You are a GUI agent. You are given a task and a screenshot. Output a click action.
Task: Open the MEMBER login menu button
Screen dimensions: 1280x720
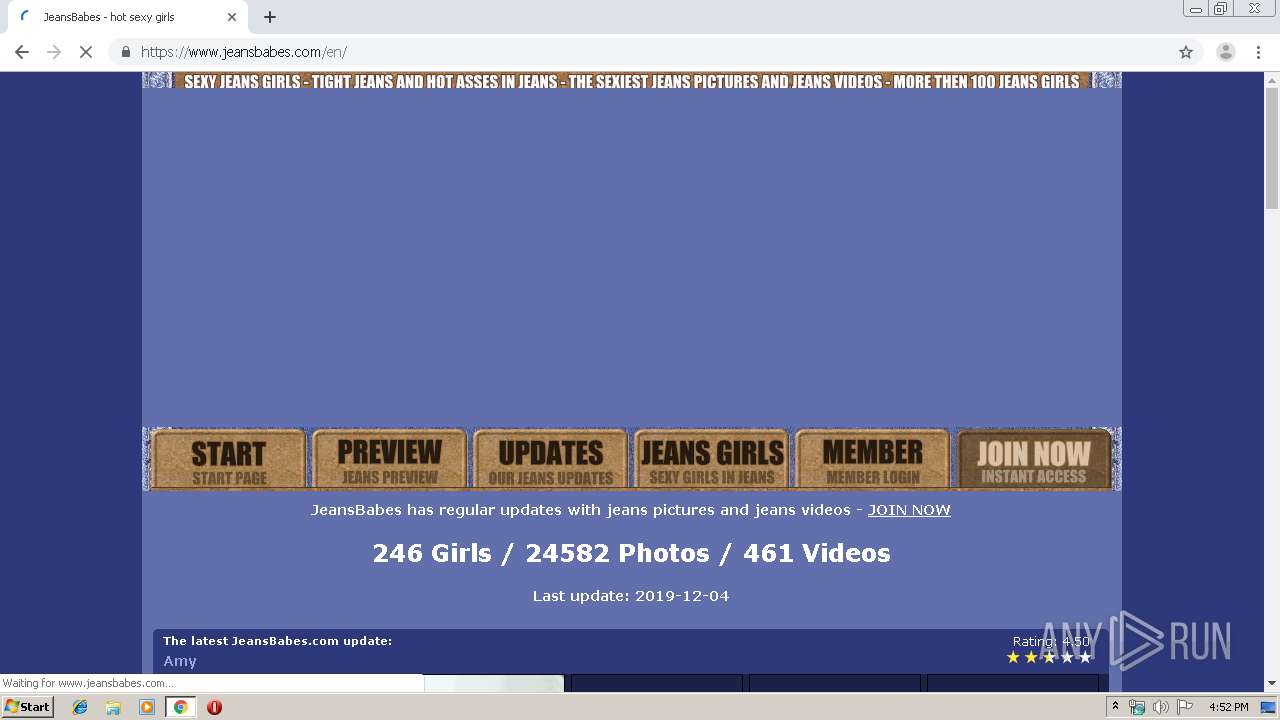[x=872, y=460]
